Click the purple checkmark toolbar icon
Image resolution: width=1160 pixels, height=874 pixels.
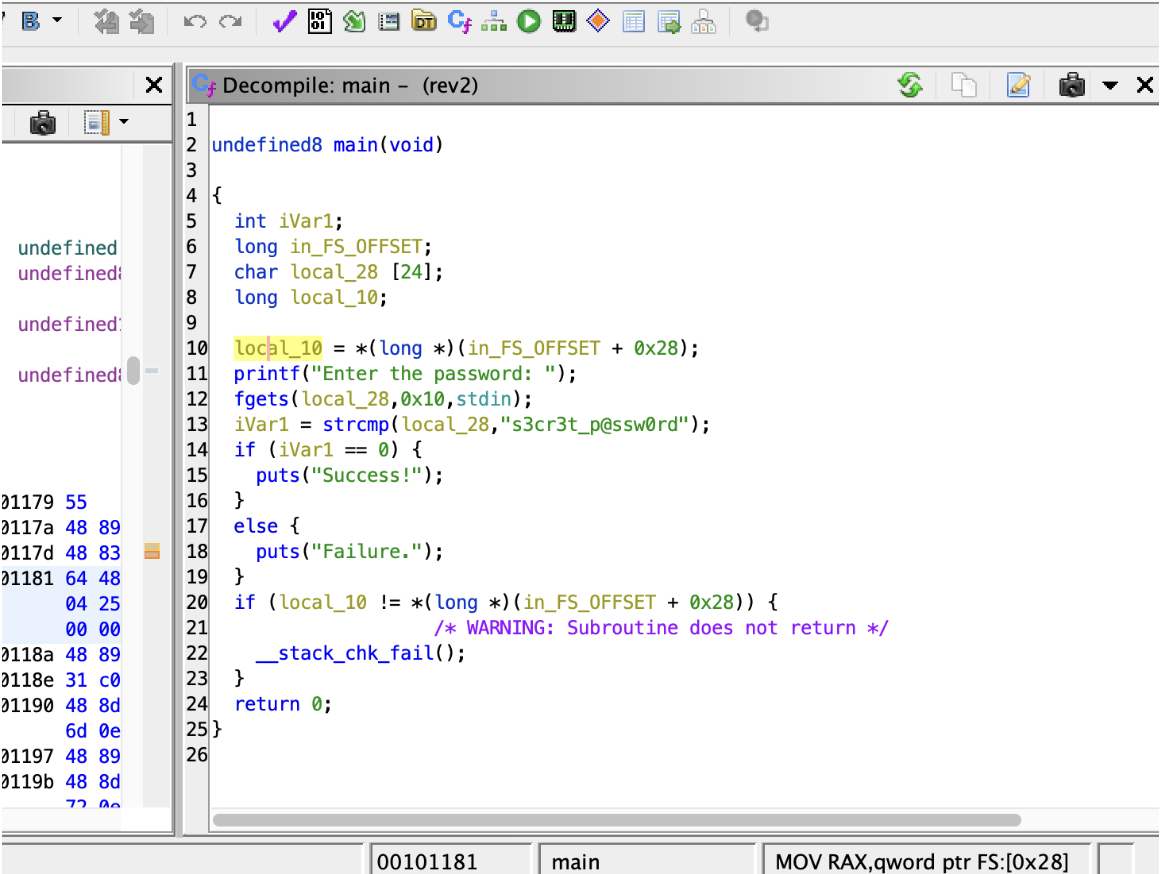coord(285,21)
